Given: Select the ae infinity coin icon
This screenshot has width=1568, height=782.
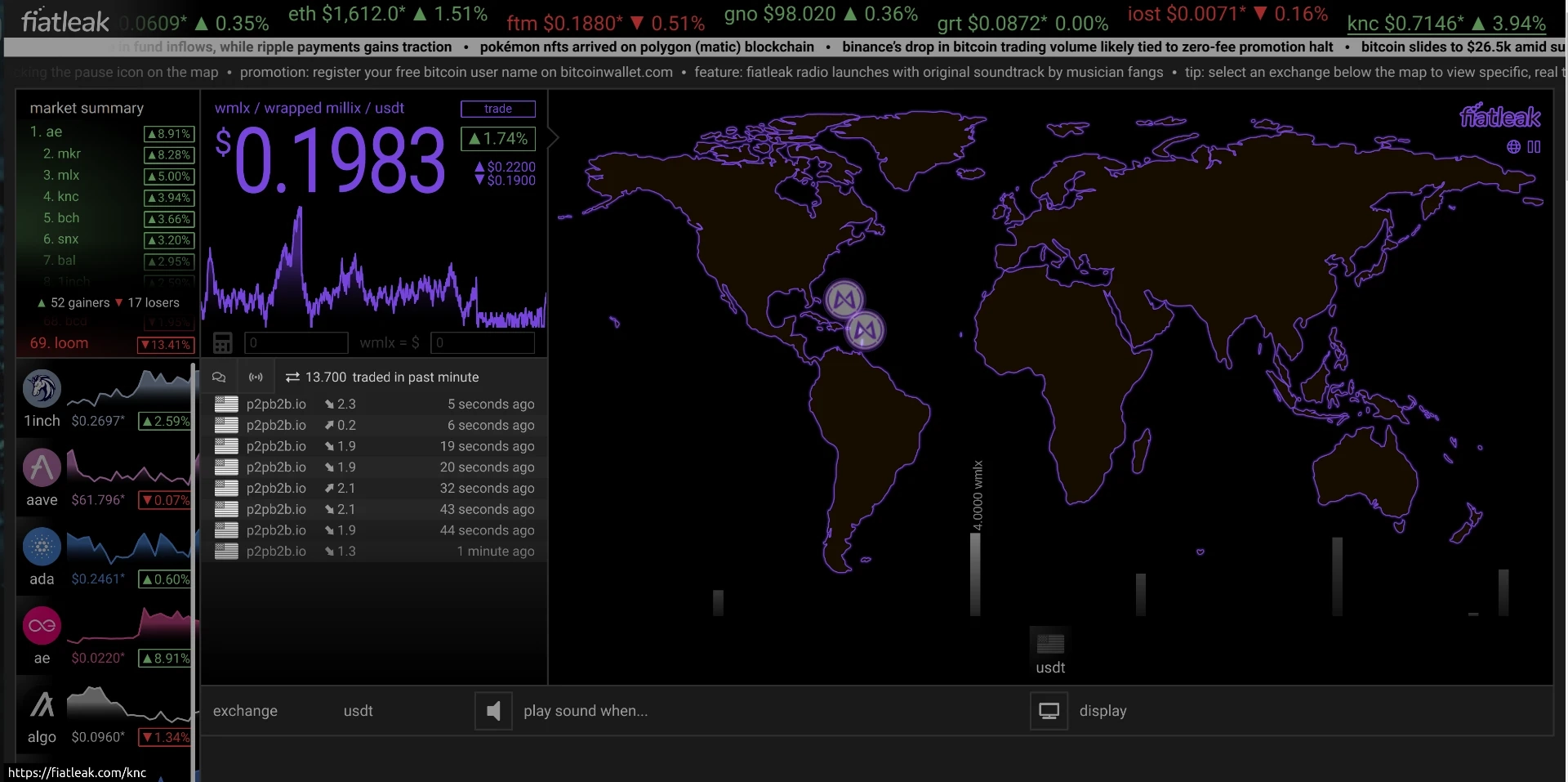Looking at the screenshot, I should [42, 626].
